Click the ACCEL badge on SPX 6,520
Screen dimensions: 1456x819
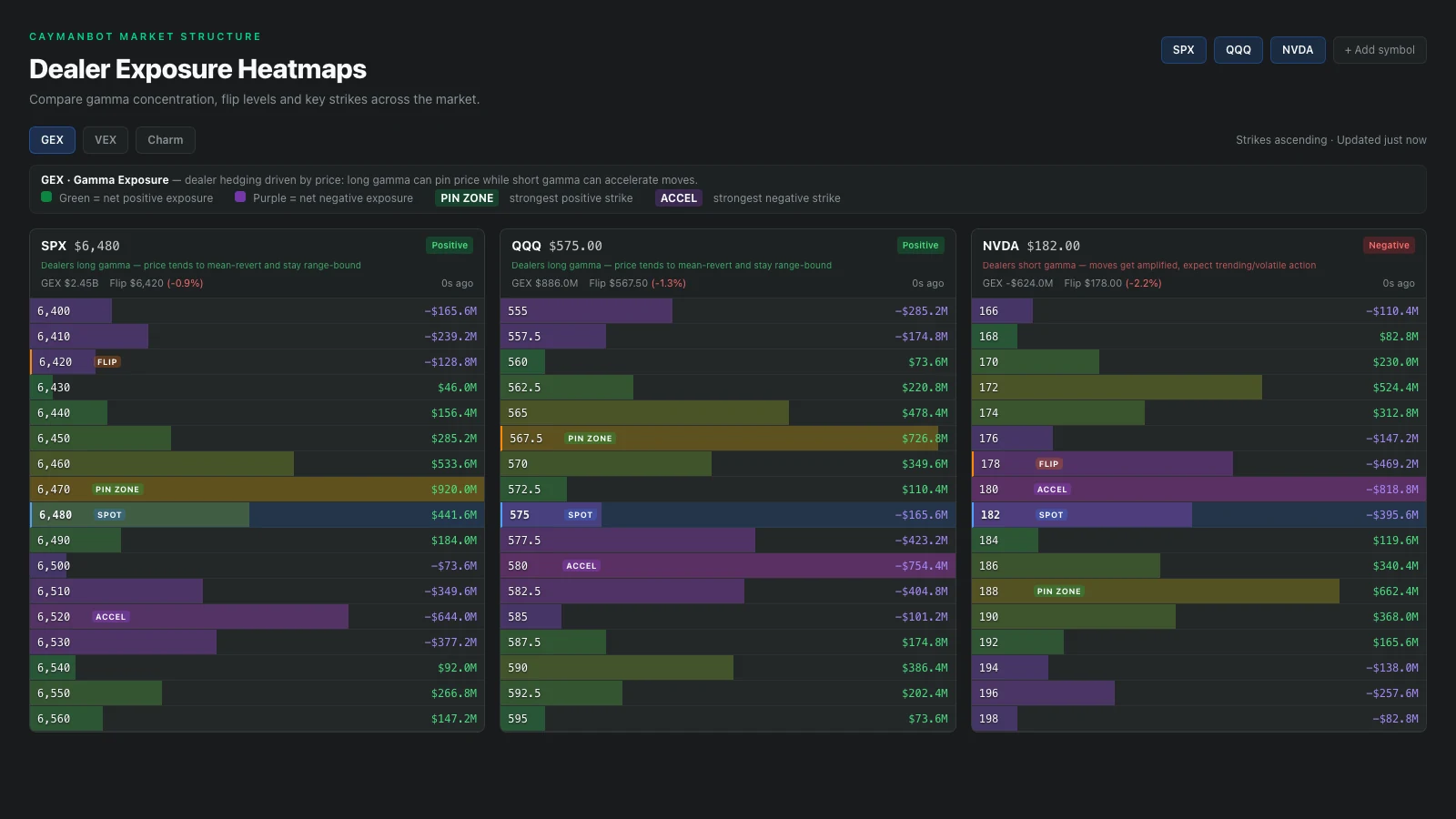[111, 617]
